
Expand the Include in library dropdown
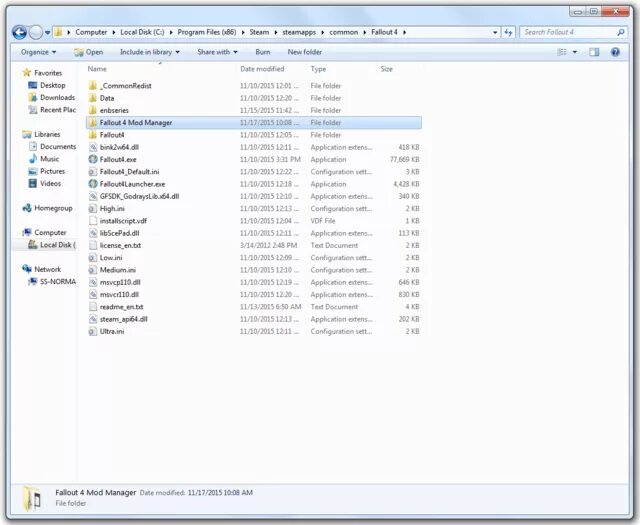(149, 52)
